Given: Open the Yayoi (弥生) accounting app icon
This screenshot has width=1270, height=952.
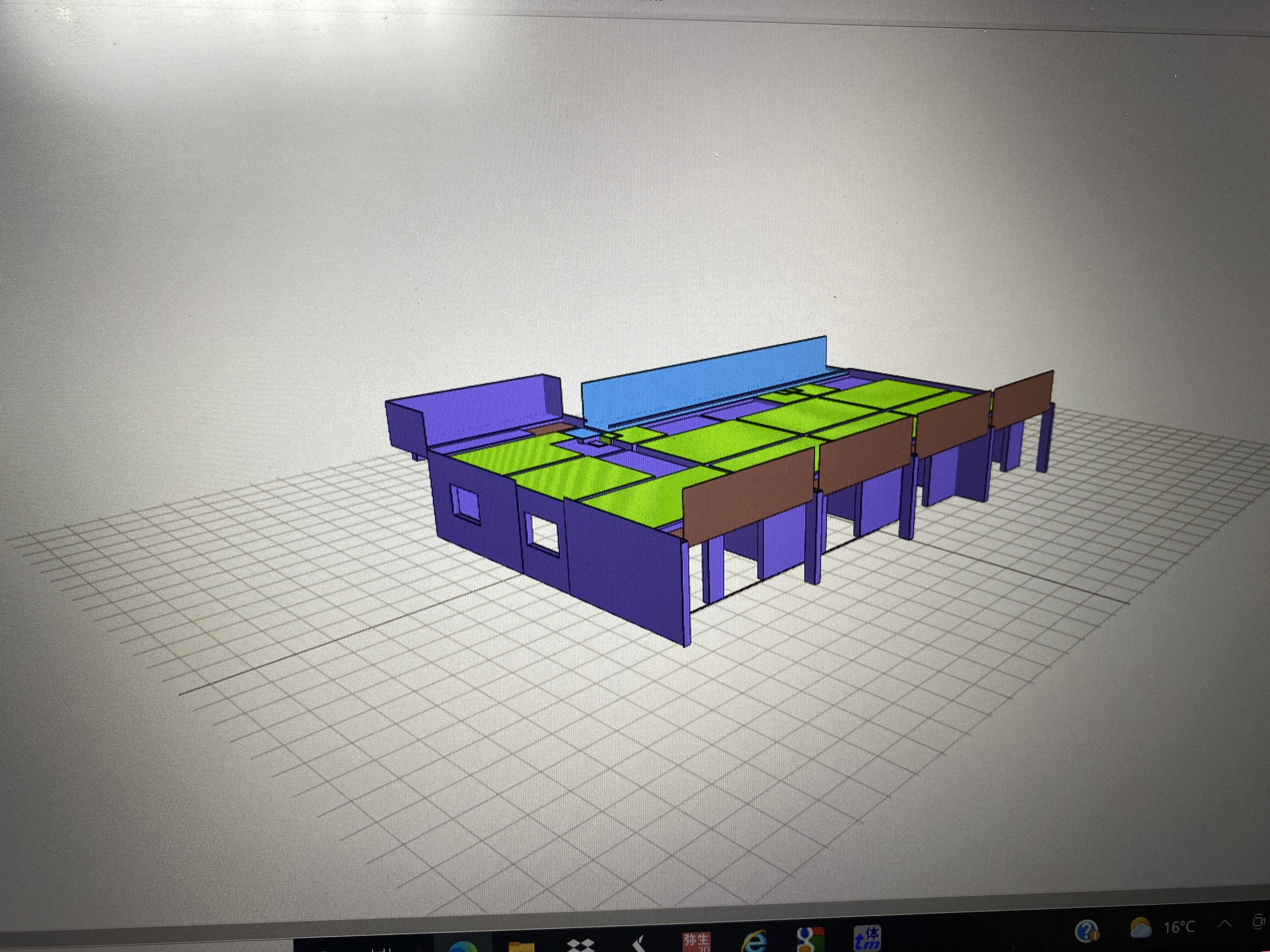Looking at the screenshot, I should [x=696, y=941].
